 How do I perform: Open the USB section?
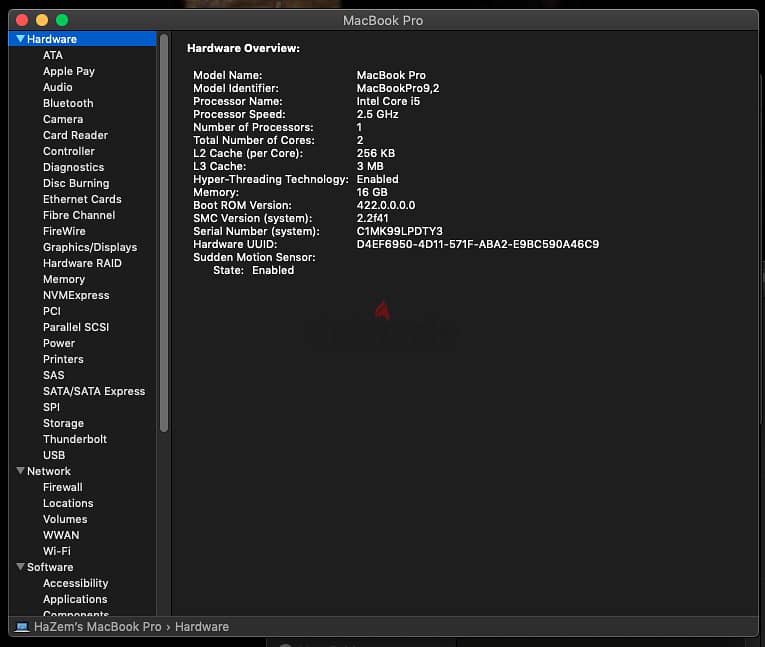pos(54,455)
